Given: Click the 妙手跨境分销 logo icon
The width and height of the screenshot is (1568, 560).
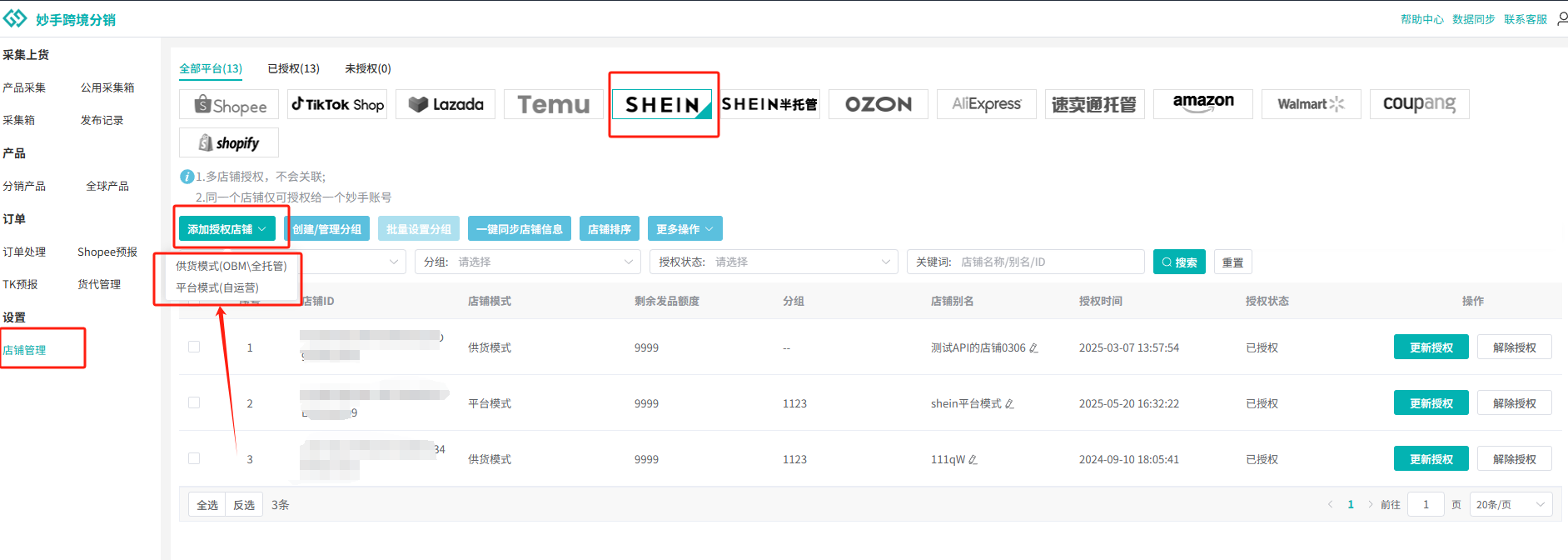Looking at the screenshot, I should (15, 18).
